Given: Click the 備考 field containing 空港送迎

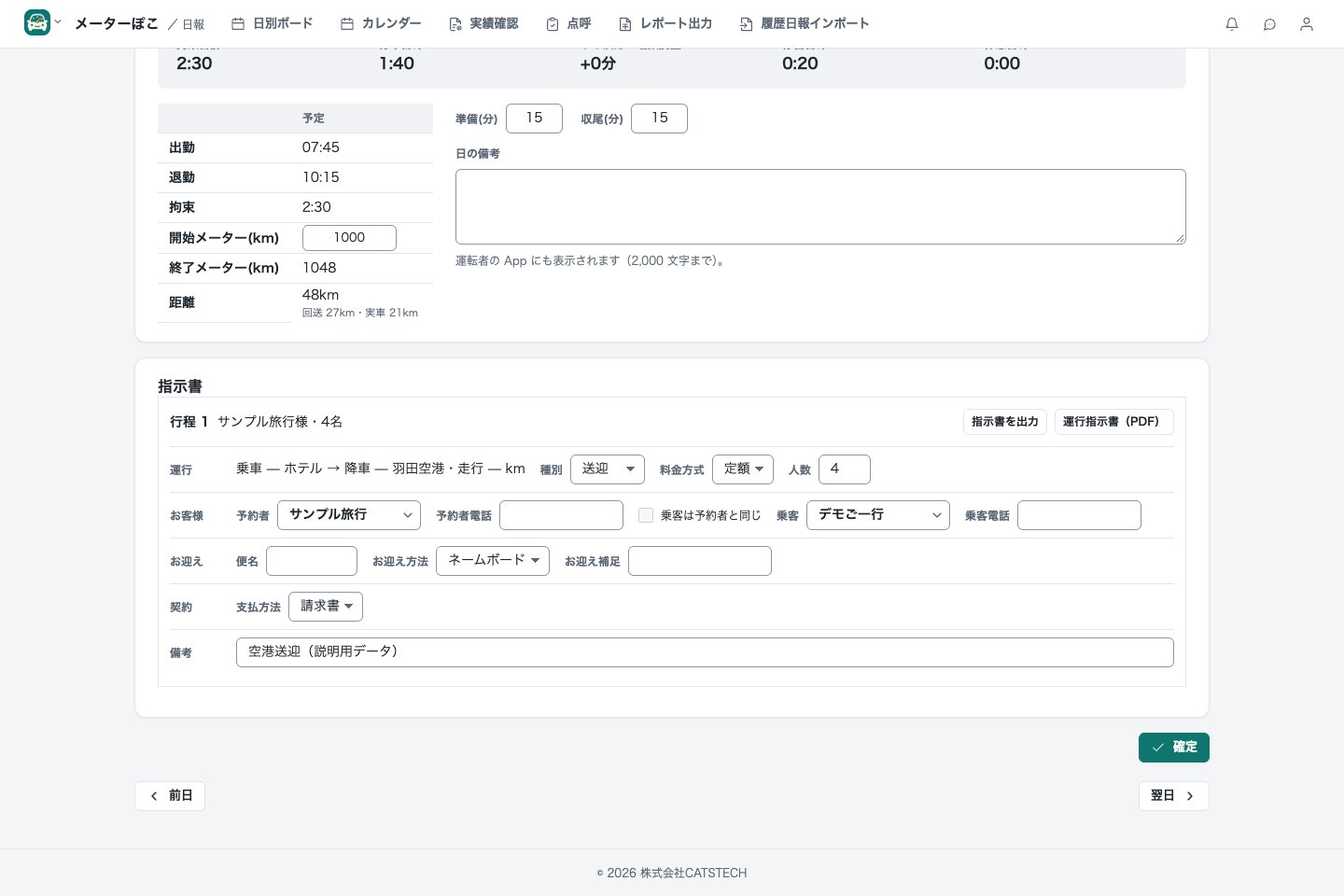Looking at the screenshot, I should (705, 652).
